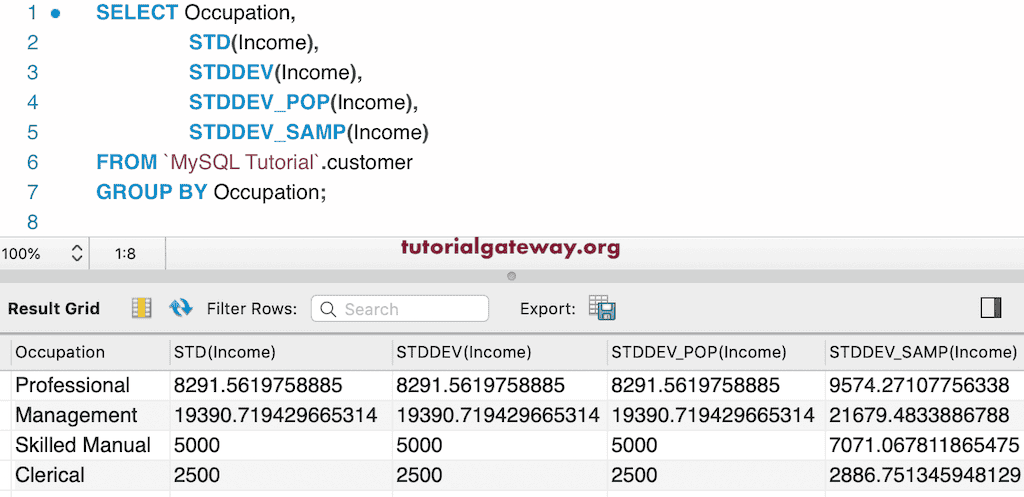The image size is (1024, 497).
Task: Sort by the STDDEV_POP(Income) column header
Action: tap(716, 353)
